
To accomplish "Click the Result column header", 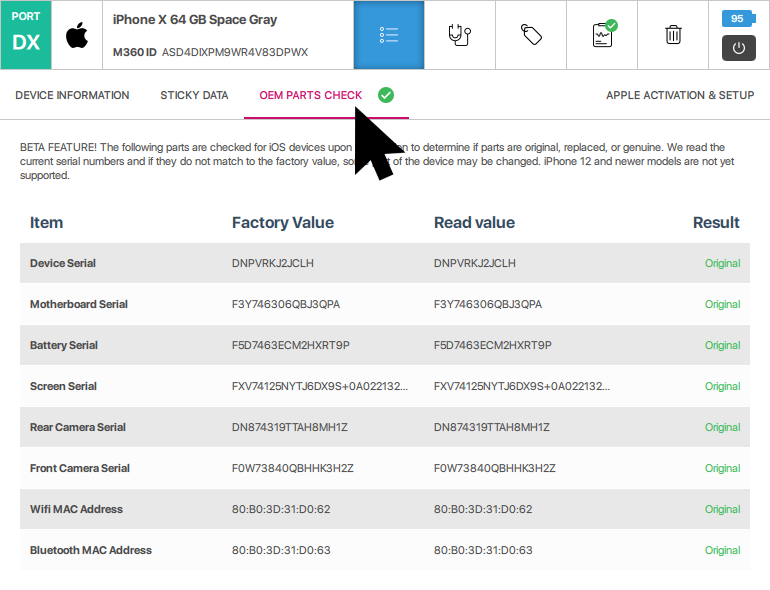I will pos(716,223).
